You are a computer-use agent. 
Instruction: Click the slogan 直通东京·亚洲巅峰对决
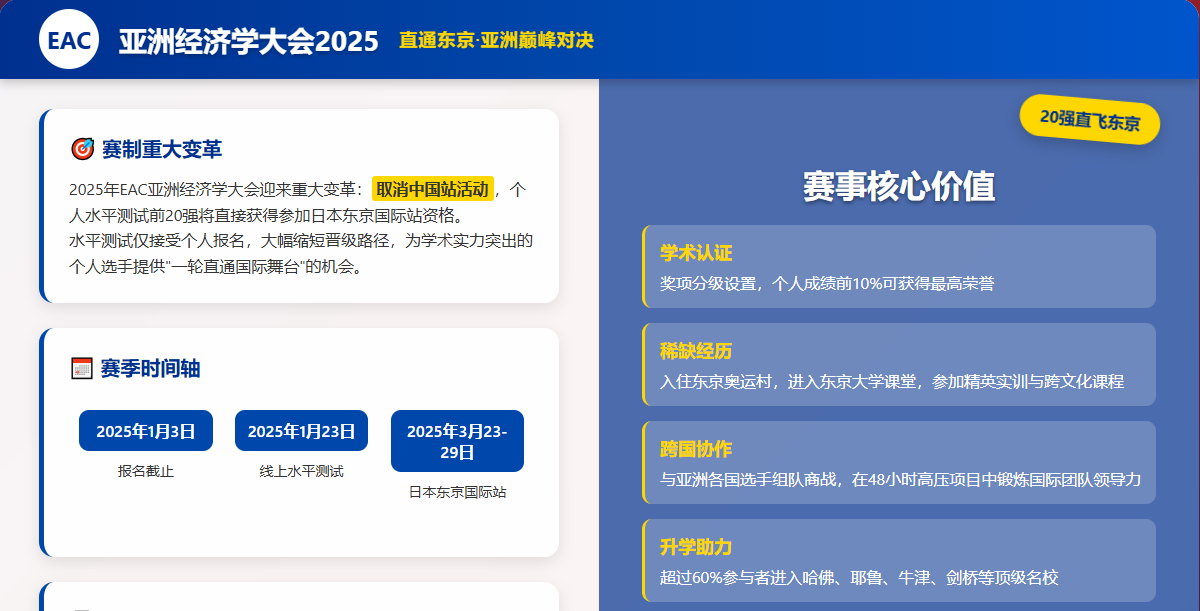click(x=496, y=41)
